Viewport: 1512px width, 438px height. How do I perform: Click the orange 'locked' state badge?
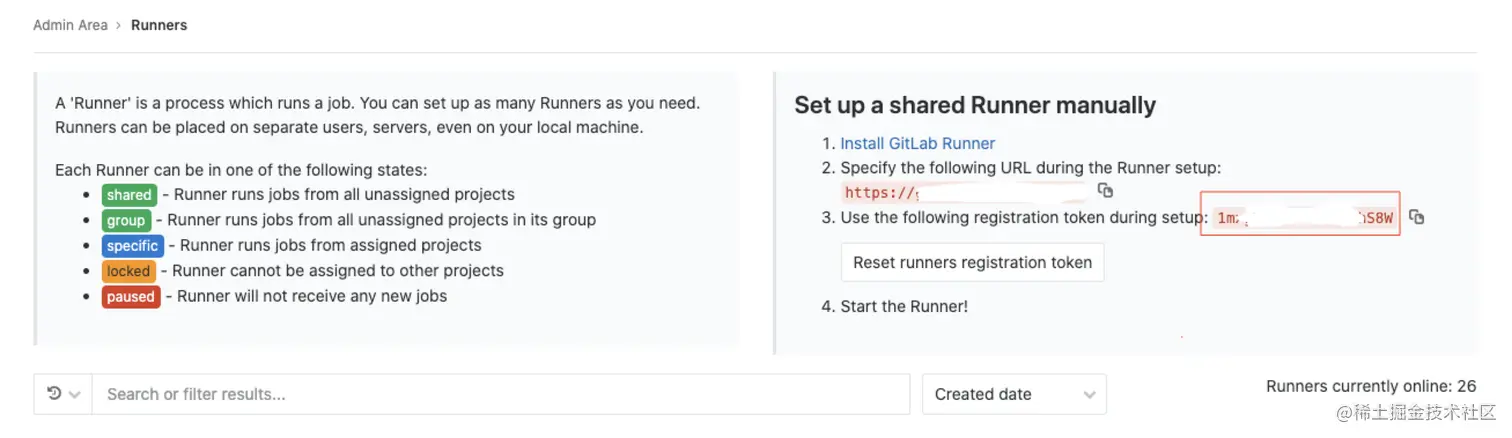[129, 271]
